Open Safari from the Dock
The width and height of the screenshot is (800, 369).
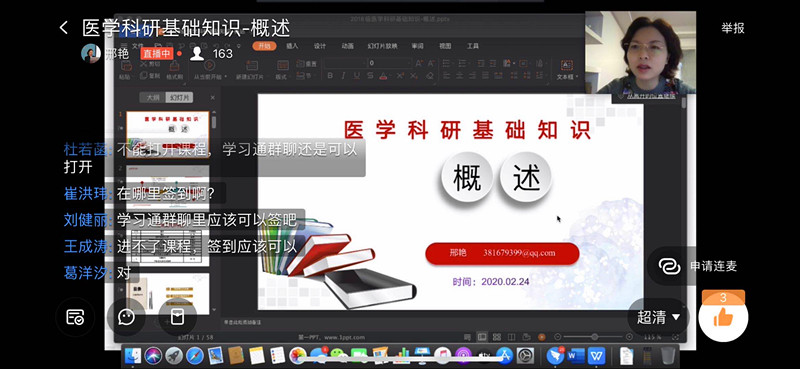click(x=194, y=355)
